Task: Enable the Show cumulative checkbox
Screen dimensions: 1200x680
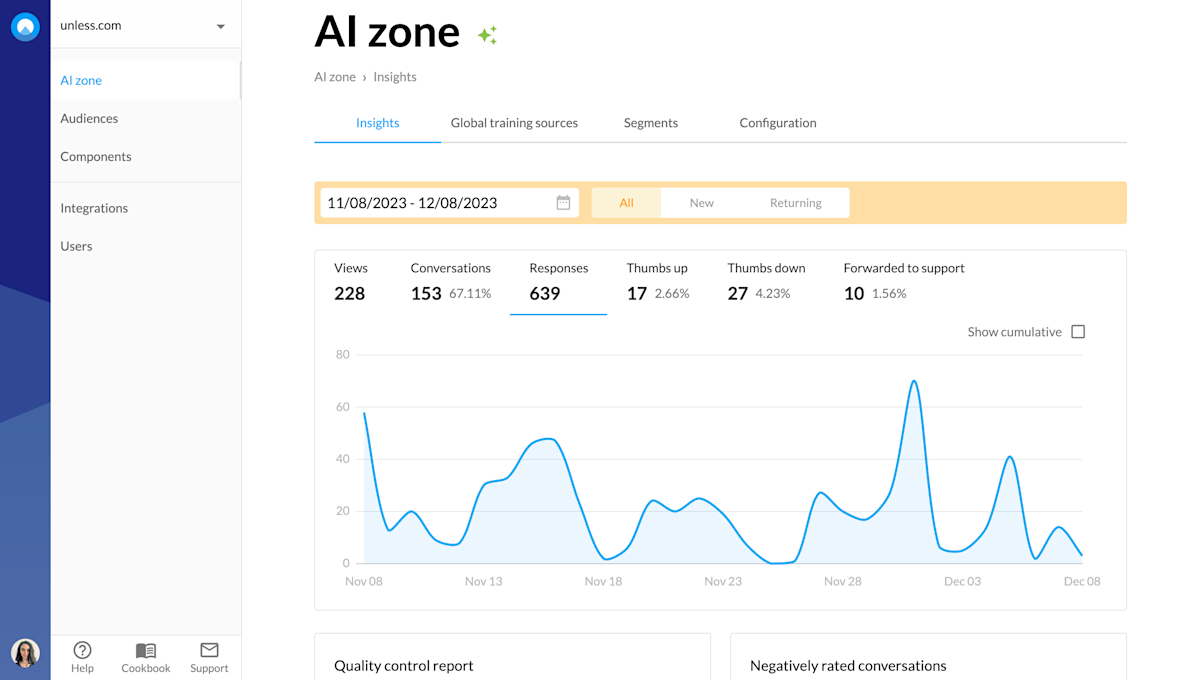Action: 1077,331
